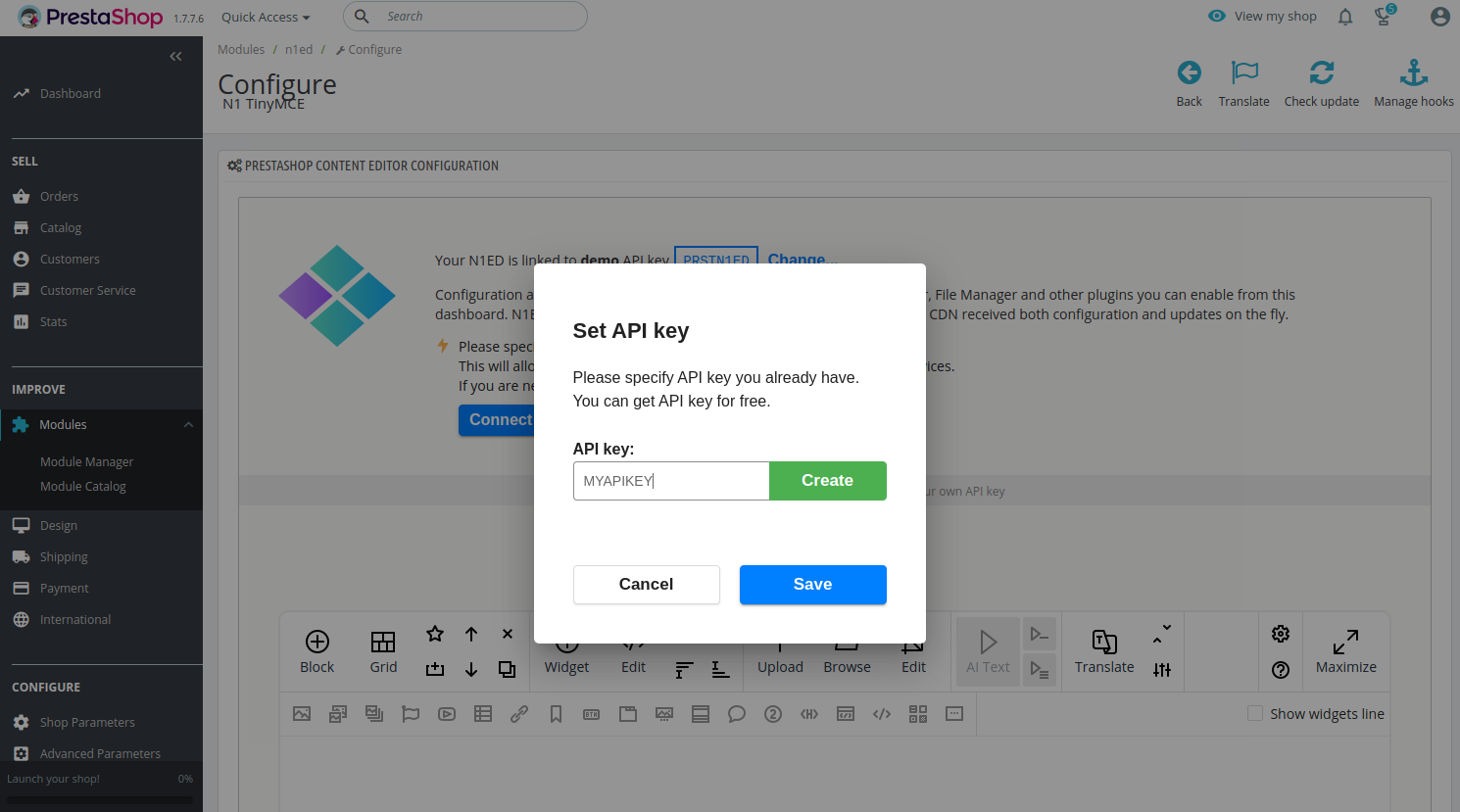This screenshot has width=1460, height=812.
Task: Click the PrestaShop logo
Action: [90, 17]
